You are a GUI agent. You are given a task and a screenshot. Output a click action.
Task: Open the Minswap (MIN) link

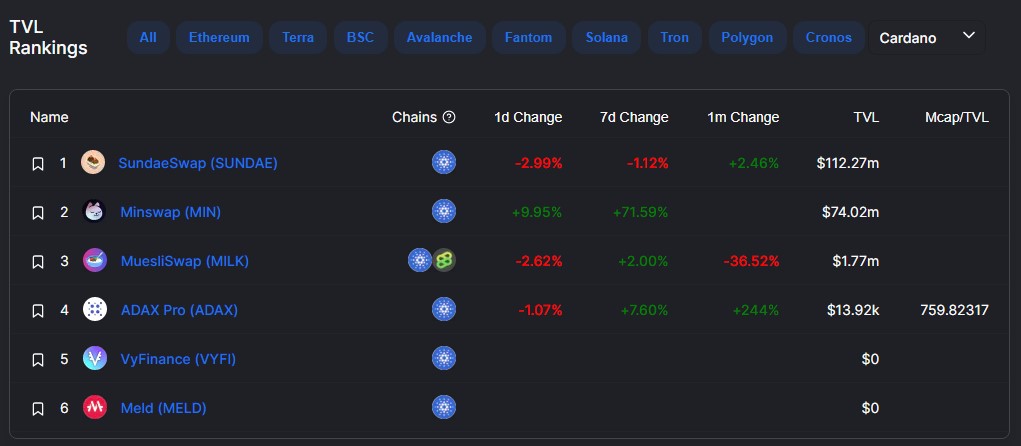[x=171, y=212]
